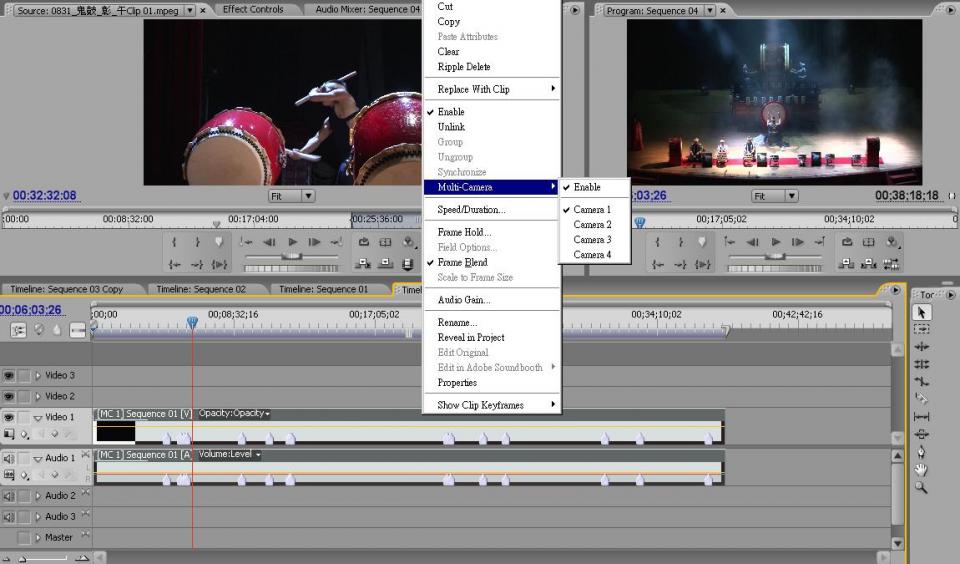
Task: Hide Video 3 track with eye icon
Action: click(9, 376)
